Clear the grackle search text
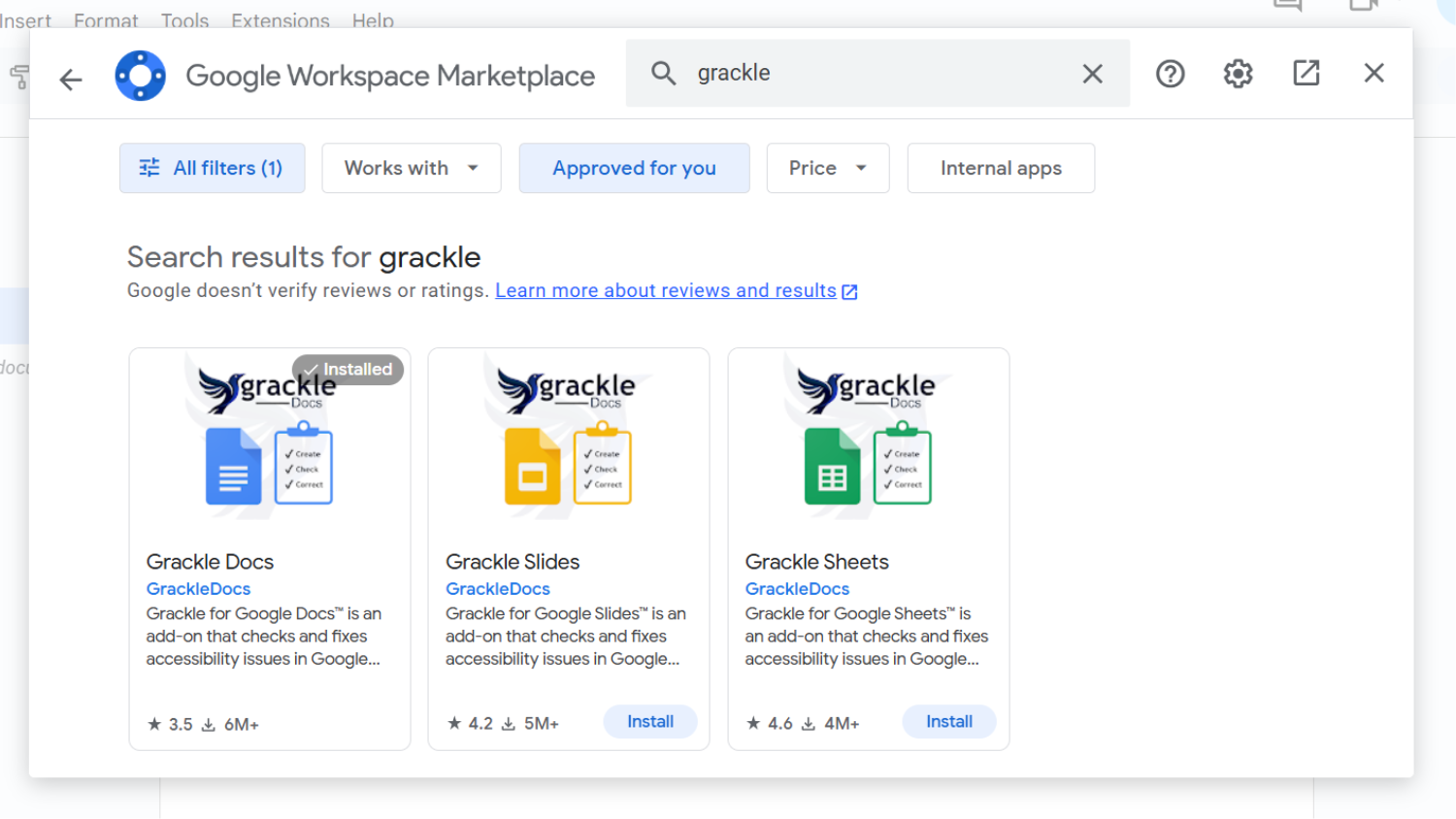 tap(1092, 74)
